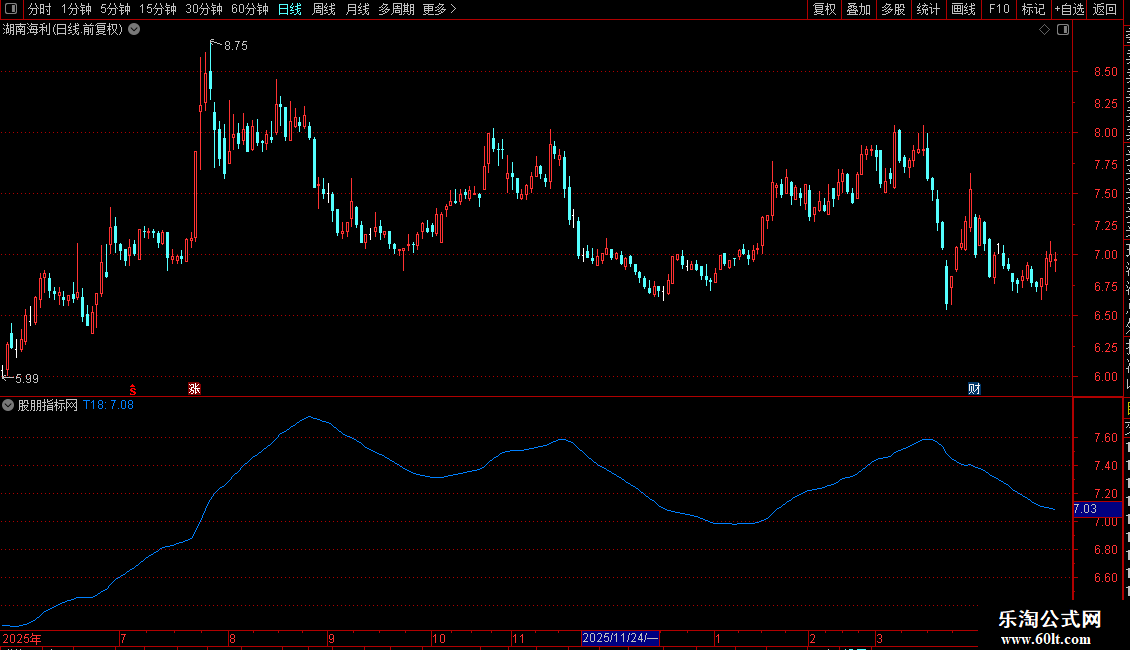Click the 返回 back button
Image resolution: width=1130 pixels, height=650 pixels.
(1104, 9)
